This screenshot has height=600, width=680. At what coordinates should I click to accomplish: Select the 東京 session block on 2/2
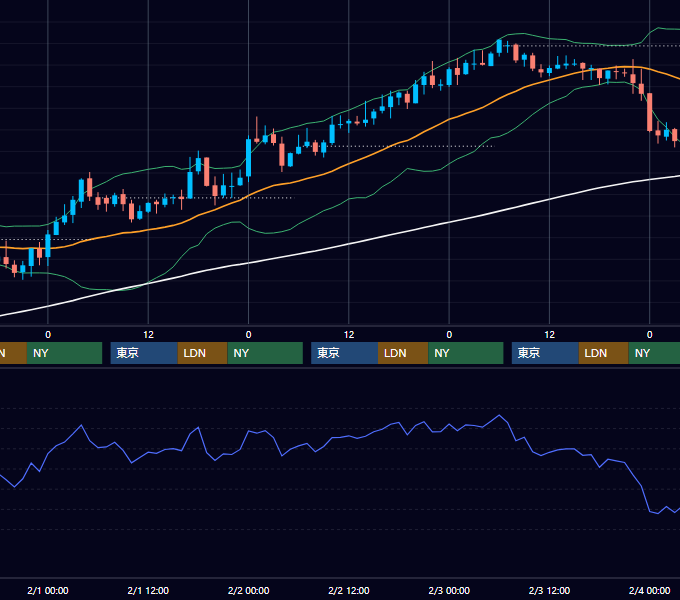(345, 353)
